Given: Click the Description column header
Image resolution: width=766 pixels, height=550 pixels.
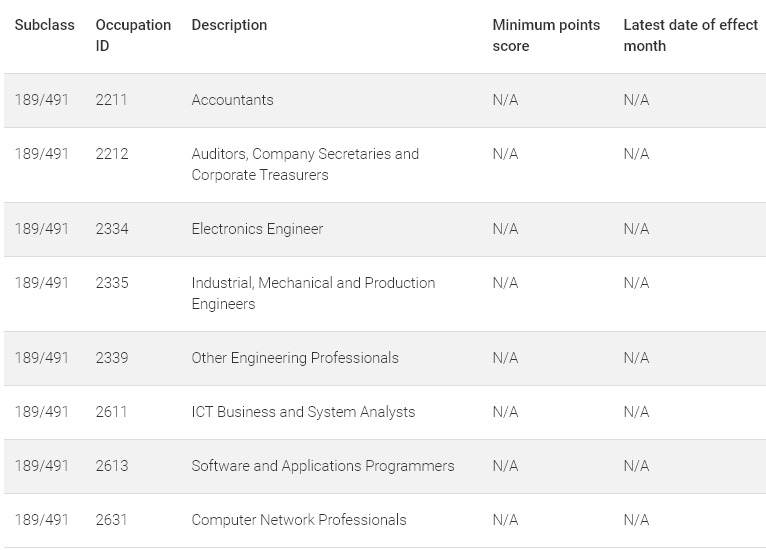Looking at the screenshot, I should (x=229, y=25).
